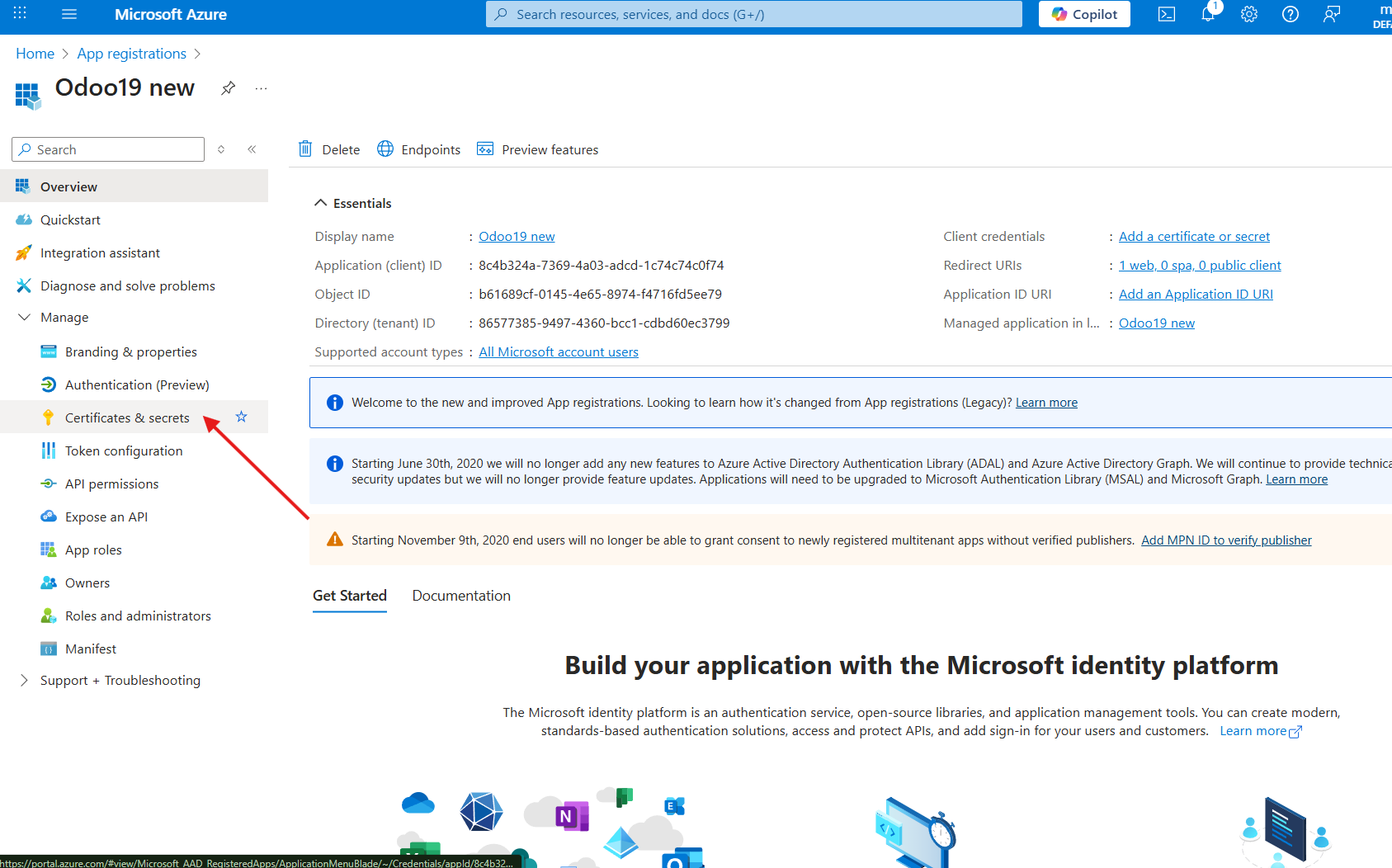Open the notifications bell

click(1207, 14)
